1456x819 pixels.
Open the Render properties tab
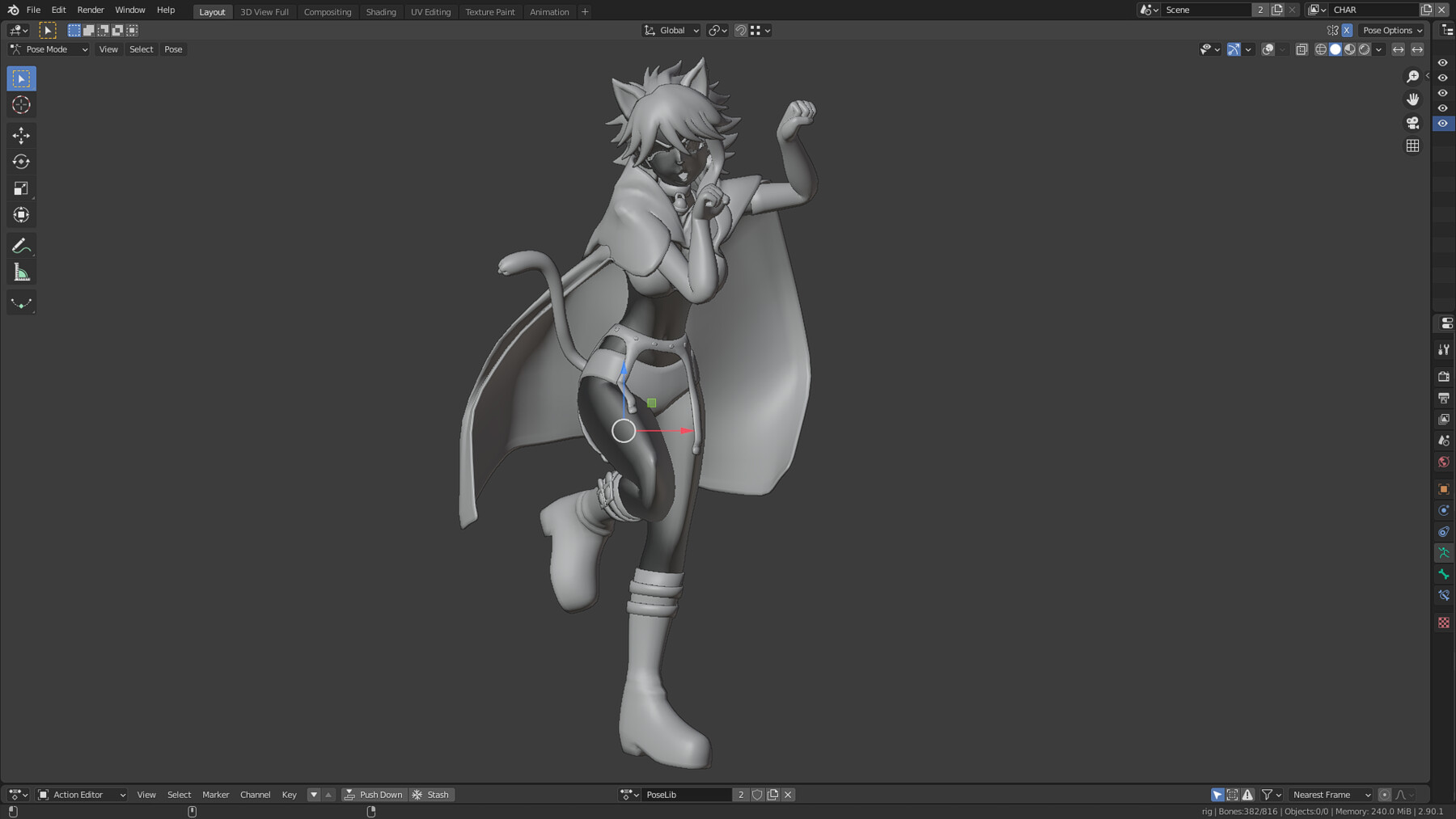point(1444,377)
